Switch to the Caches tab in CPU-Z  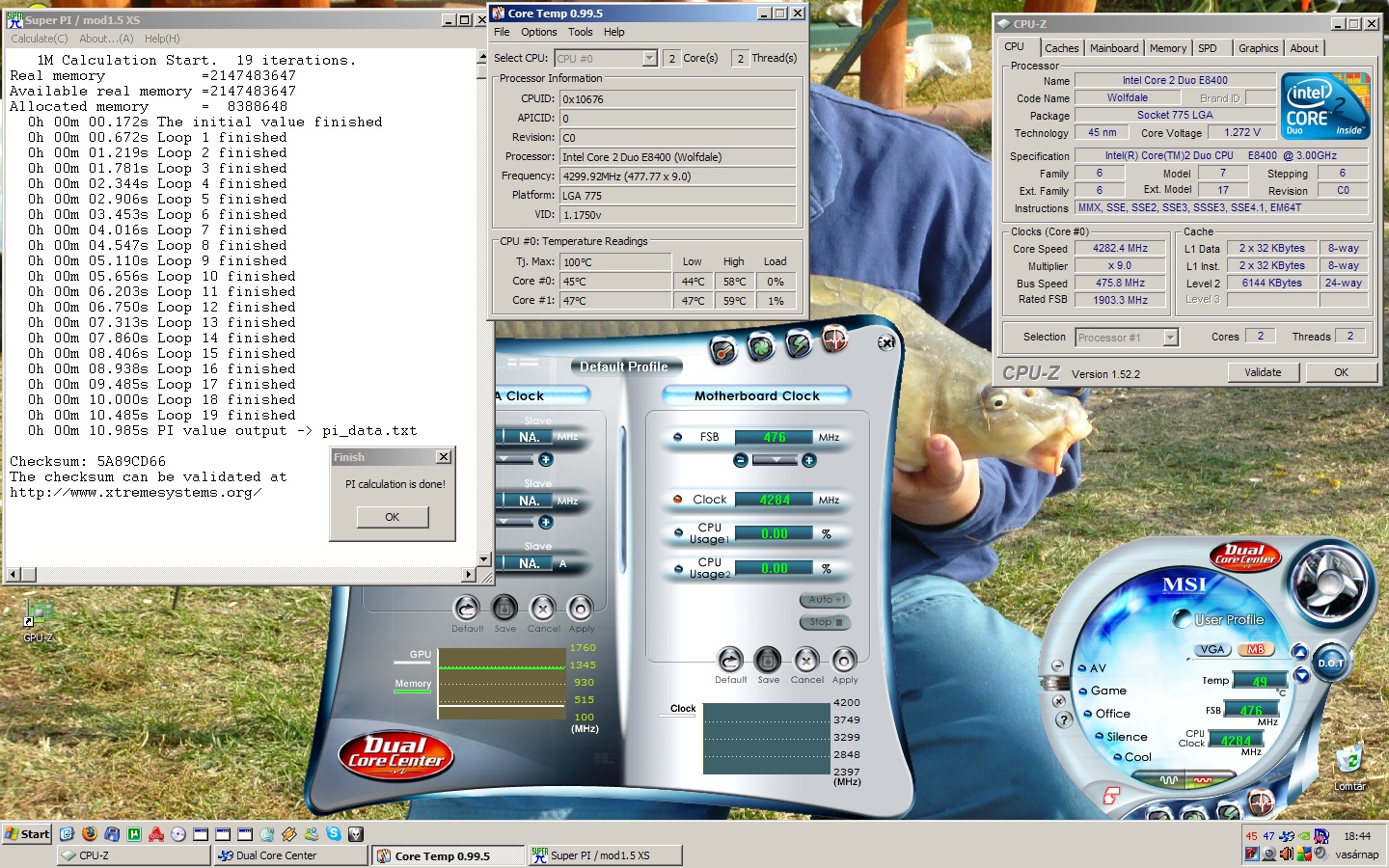tap(1061, 48)
